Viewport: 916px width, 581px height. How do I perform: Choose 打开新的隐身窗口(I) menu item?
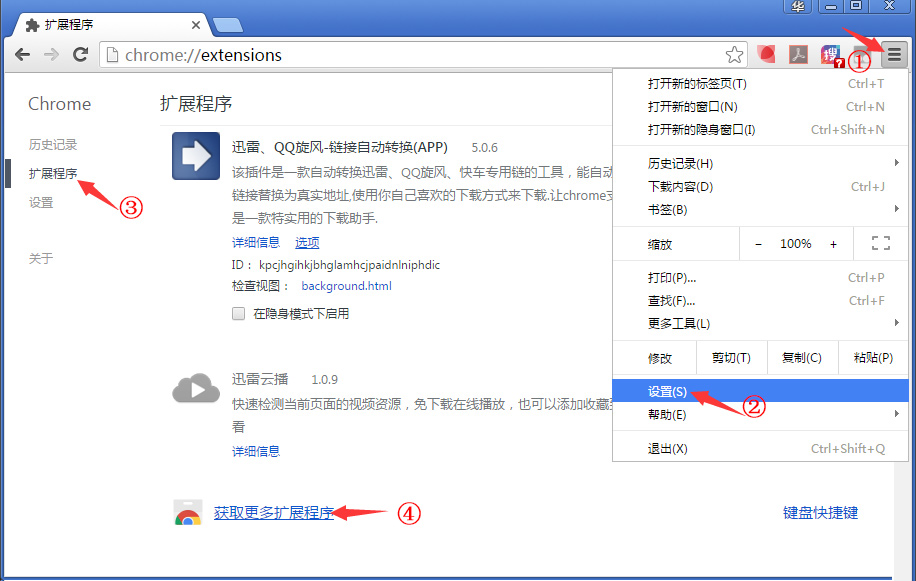(701, 130)
